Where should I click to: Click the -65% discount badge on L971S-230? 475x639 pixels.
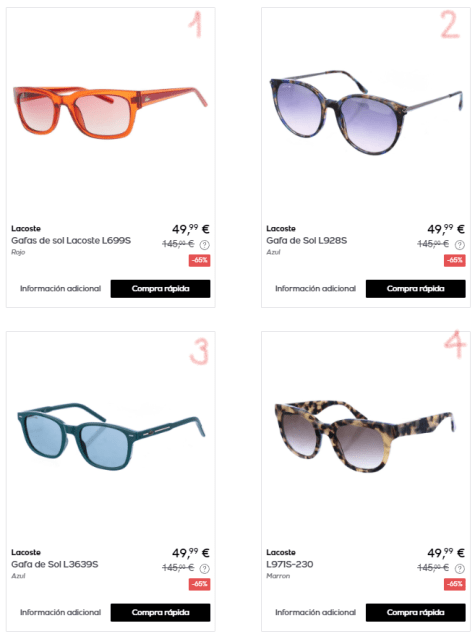coord(455,584)
